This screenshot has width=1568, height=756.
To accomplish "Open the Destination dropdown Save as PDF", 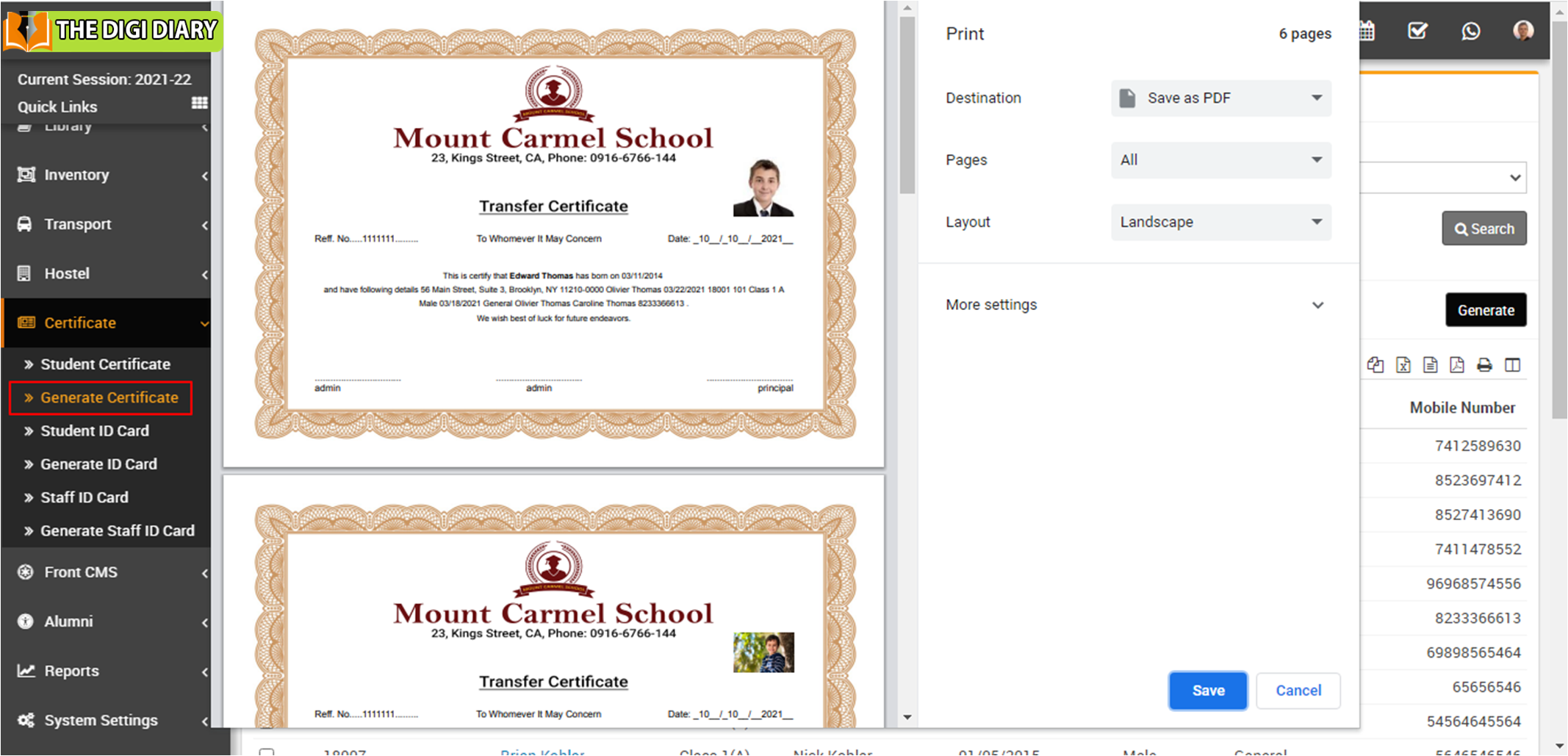I will click(x=1220, y=98).
